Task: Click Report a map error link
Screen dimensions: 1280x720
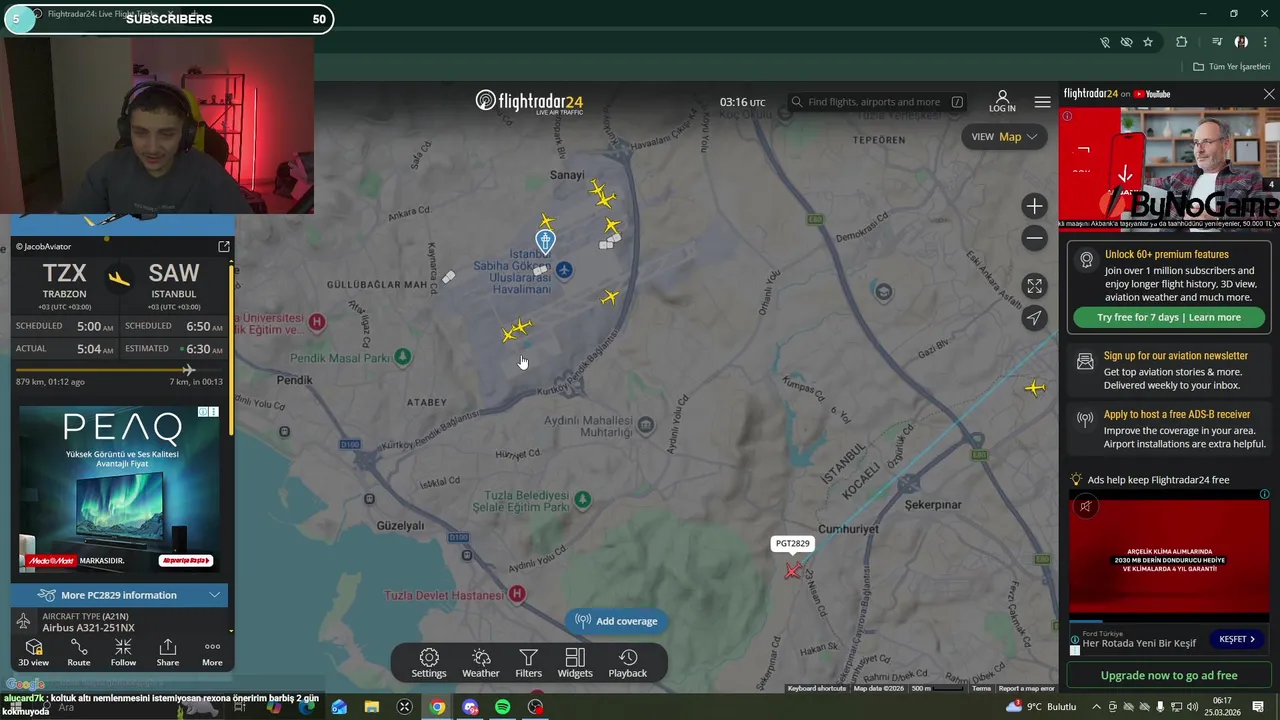Action: point(1026,688)
